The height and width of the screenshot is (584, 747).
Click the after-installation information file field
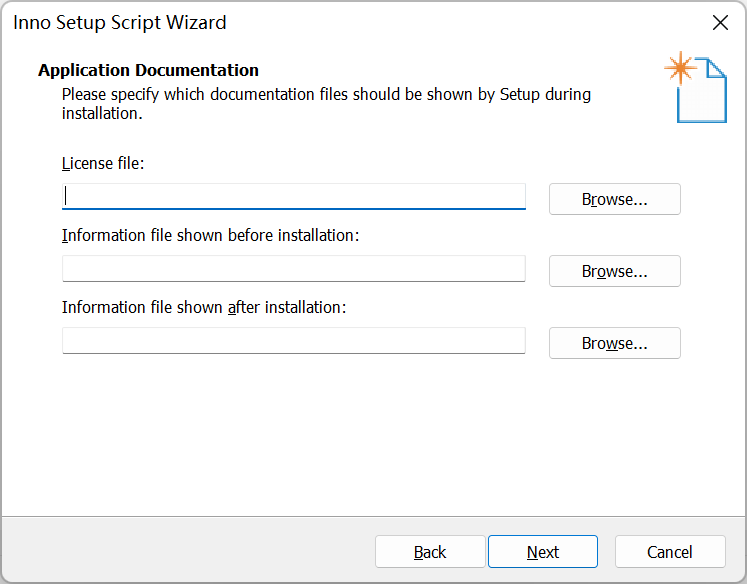(293, 340)
